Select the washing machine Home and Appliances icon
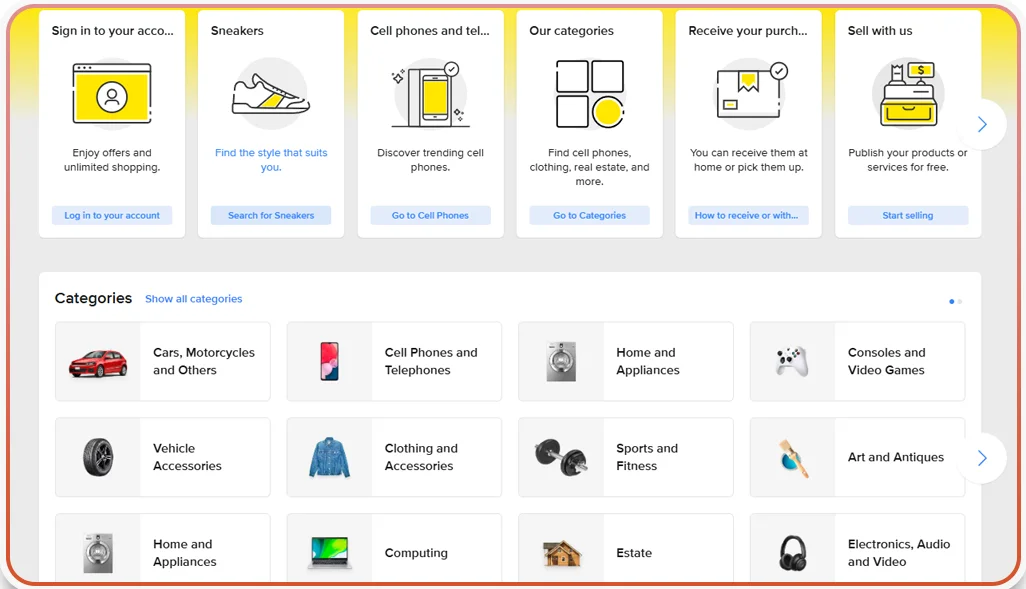The width and height of the screenshot is (1026, 589). [561, 361]
